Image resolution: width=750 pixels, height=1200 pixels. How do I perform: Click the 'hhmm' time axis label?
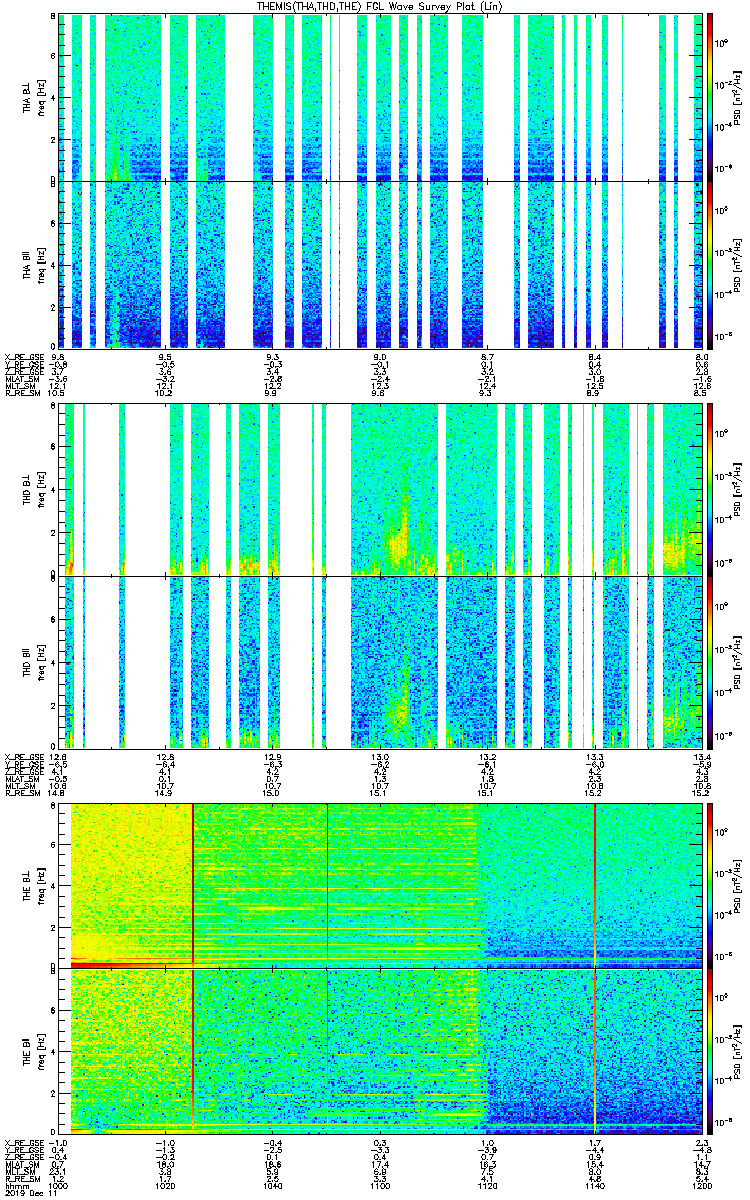coord(15,1185)
